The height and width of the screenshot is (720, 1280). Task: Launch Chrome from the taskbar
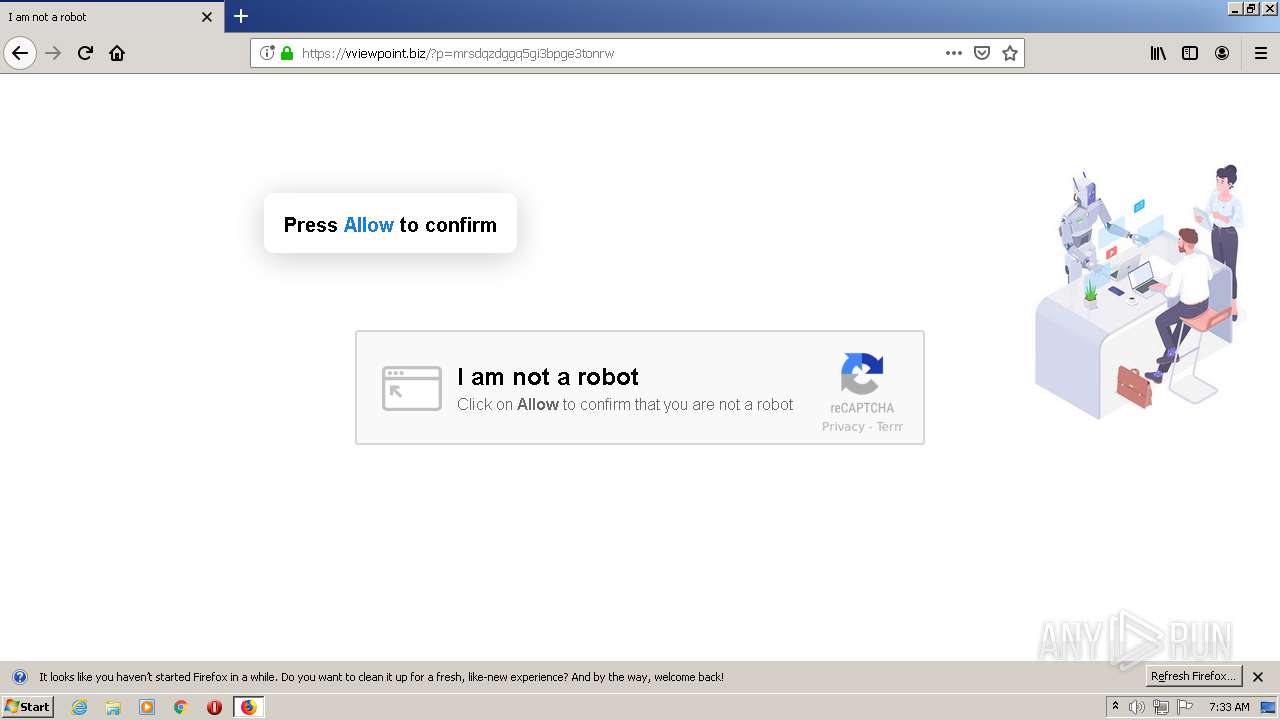click(x=181, y=707)
